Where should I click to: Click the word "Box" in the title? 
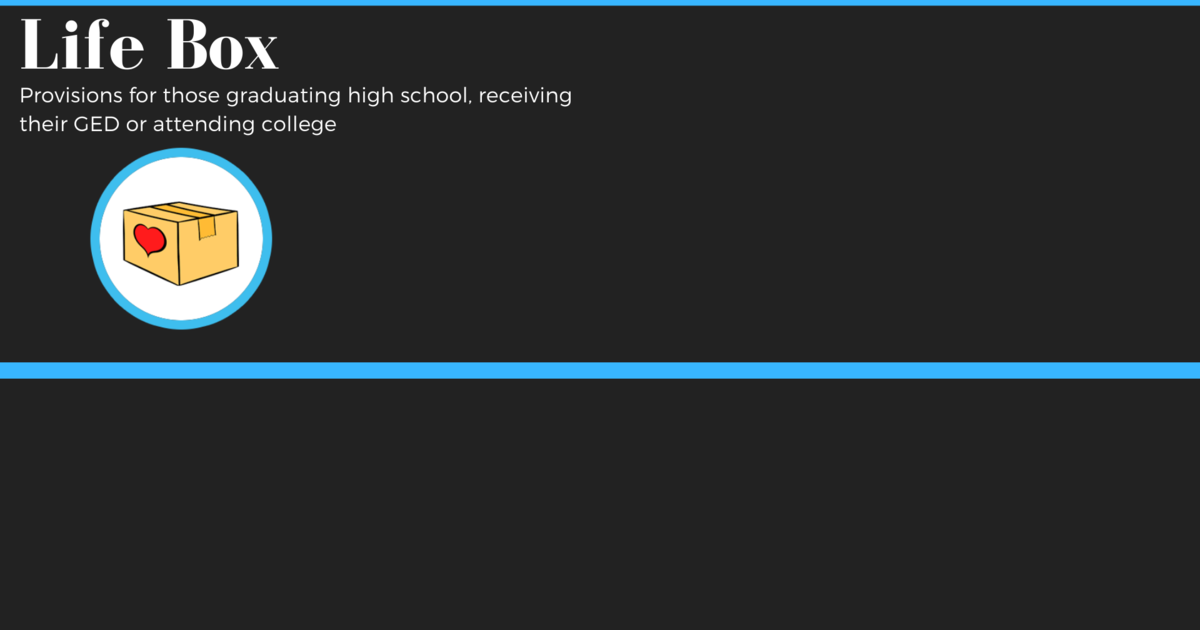(222, 45)
